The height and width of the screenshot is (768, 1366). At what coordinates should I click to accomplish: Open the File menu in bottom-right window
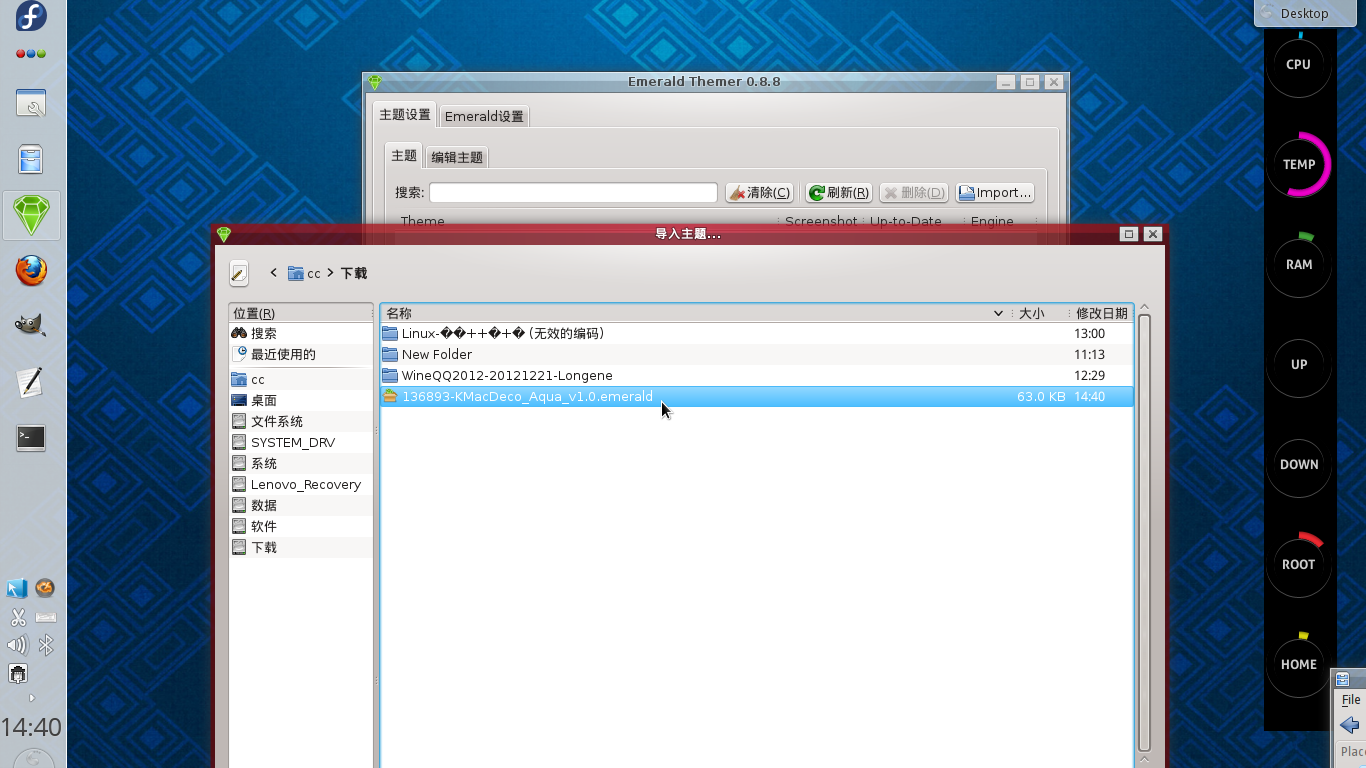1351,700
